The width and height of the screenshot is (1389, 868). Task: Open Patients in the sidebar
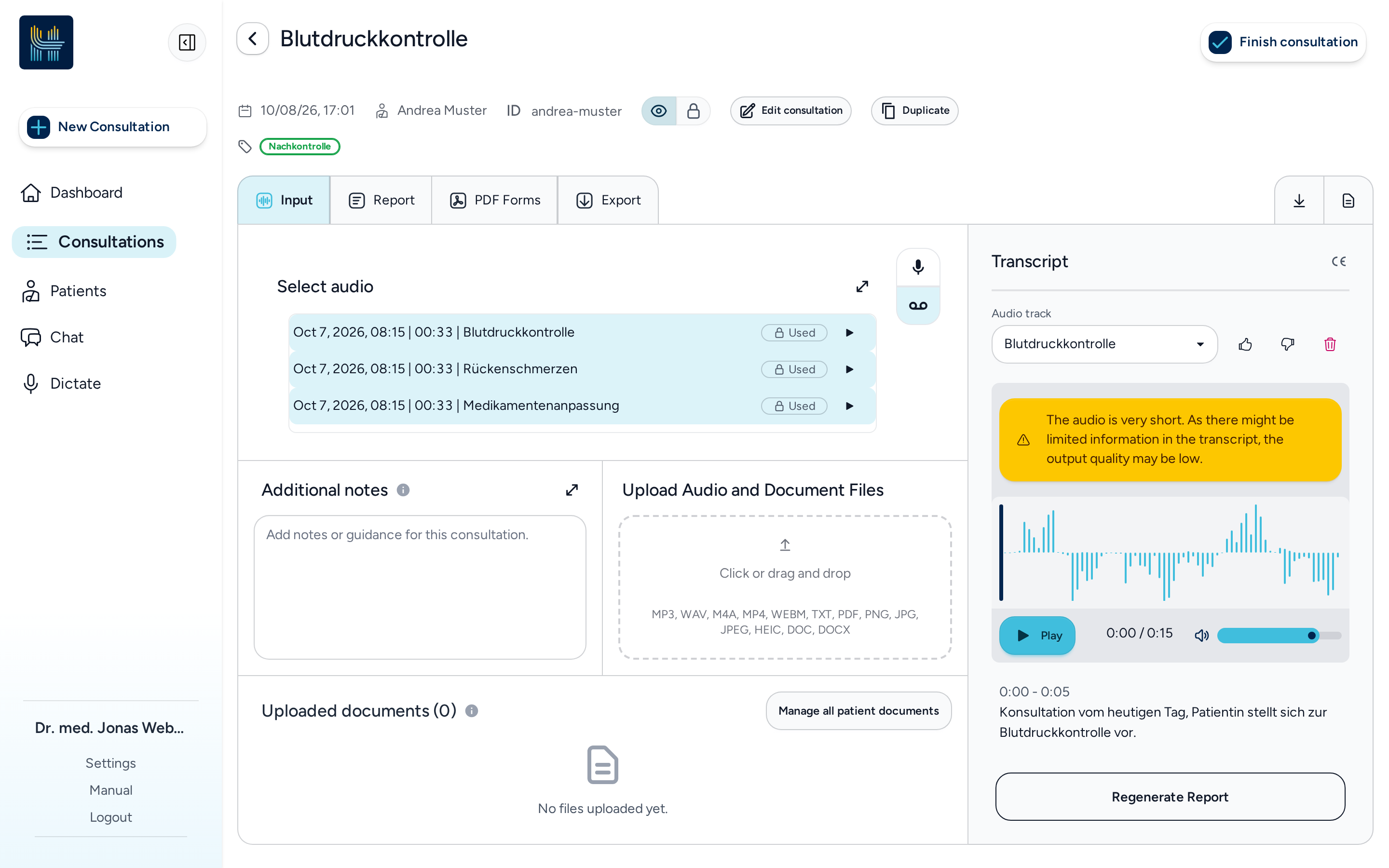click(64, 291)
